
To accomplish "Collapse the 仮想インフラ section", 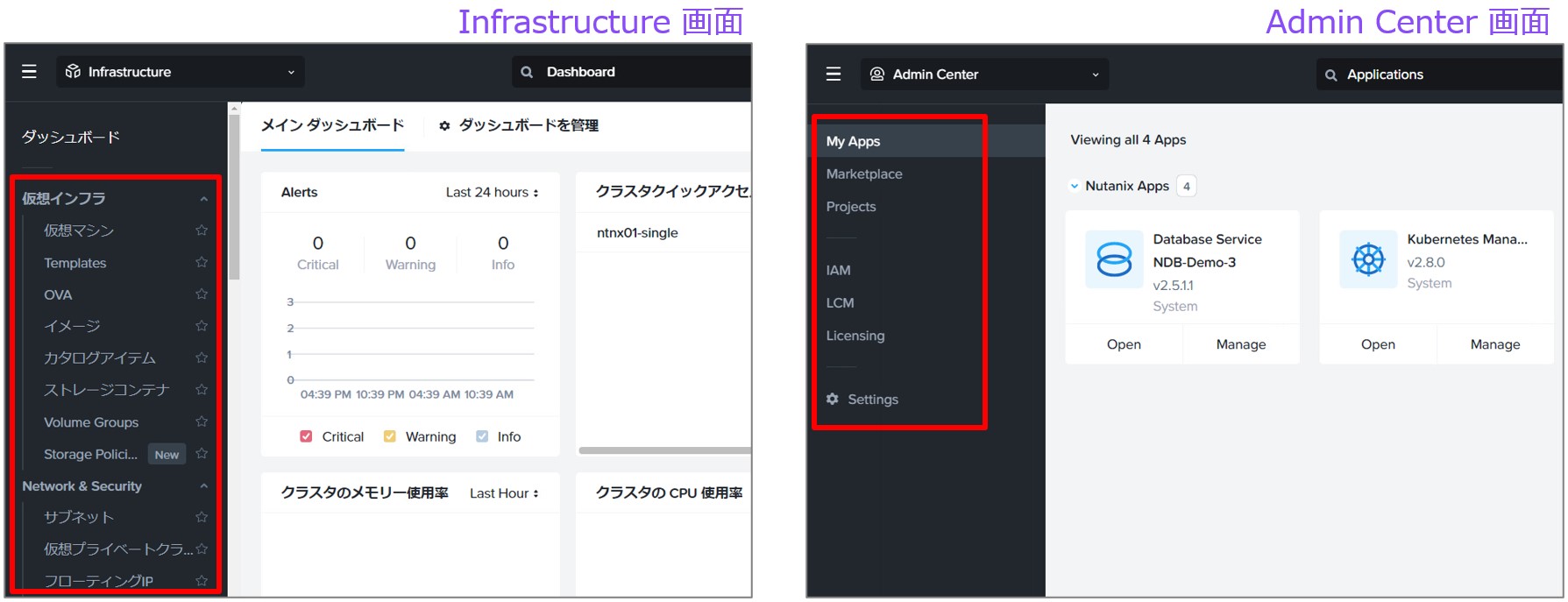I will click(x=203, y=199).
